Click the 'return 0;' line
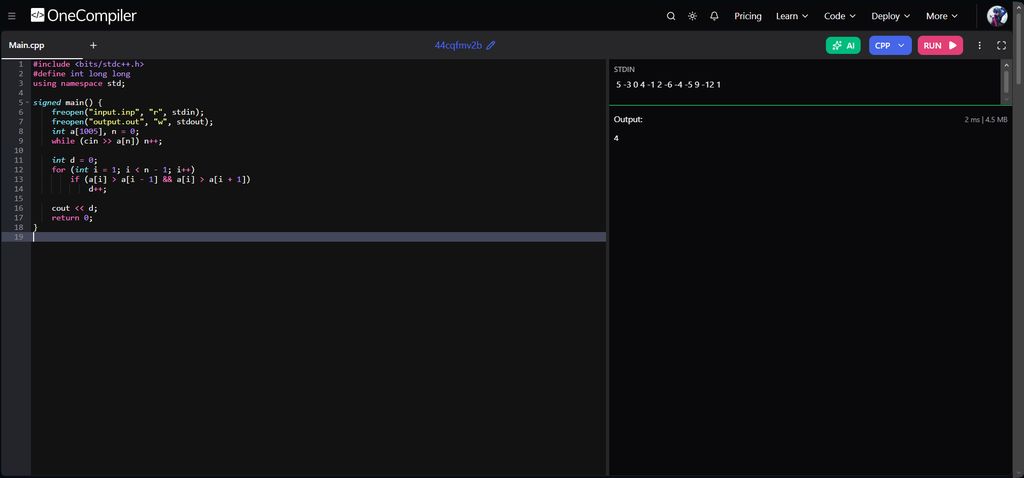The width and height of the screenshot is (1024, 478). pos(72,218)
